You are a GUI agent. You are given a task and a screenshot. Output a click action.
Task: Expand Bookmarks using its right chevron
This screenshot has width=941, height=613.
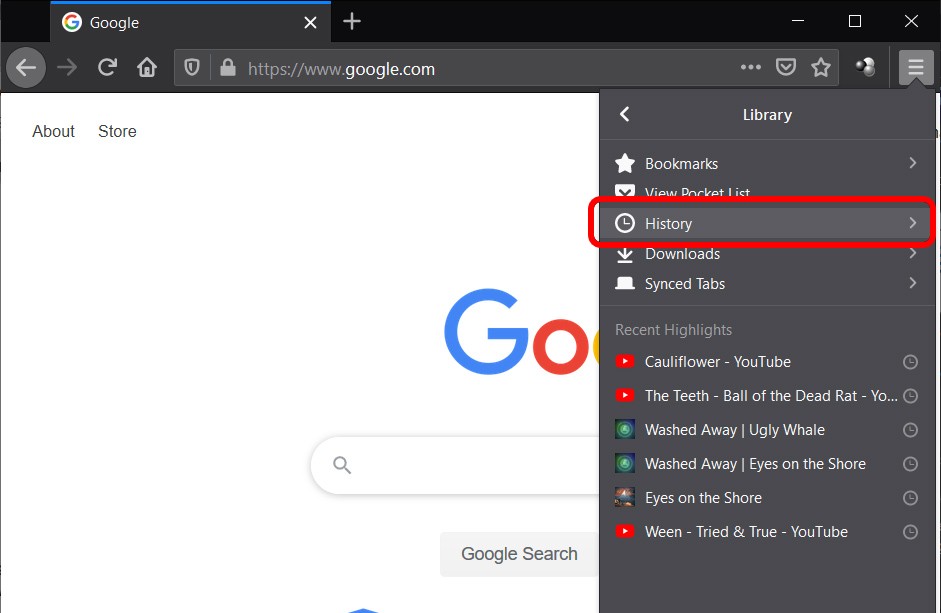pos(912,163)
